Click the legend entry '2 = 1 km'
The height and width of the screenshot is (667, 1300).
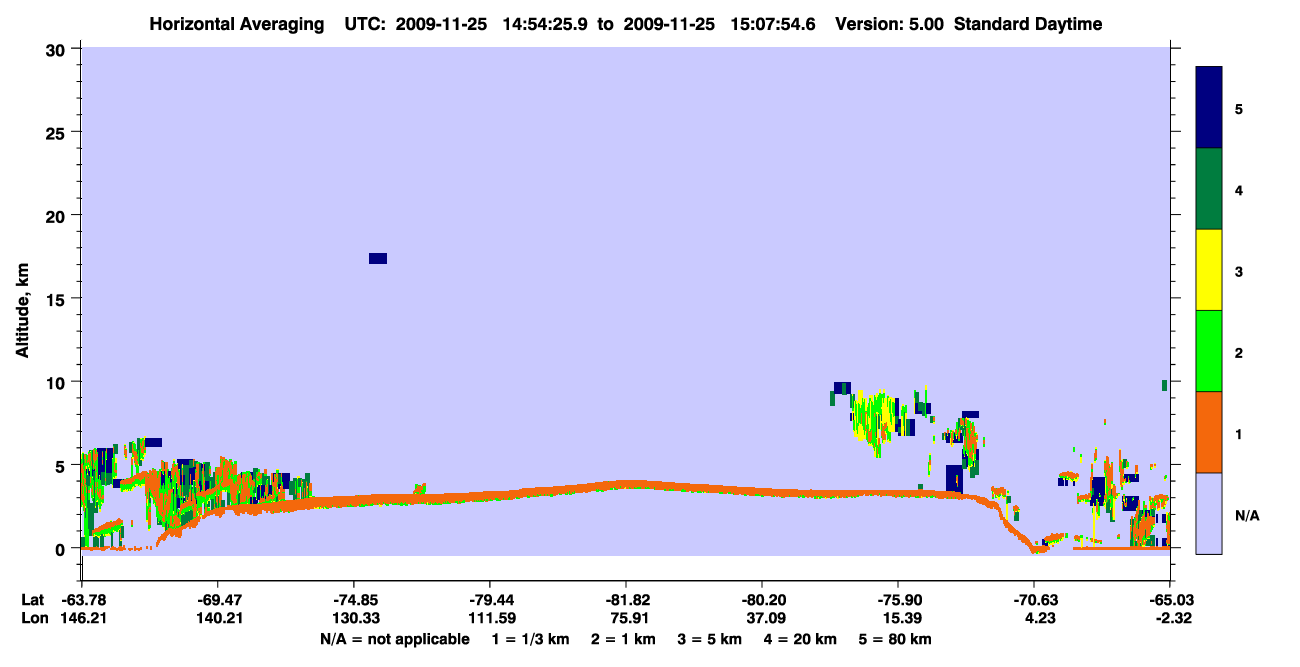tap(626, 639)
